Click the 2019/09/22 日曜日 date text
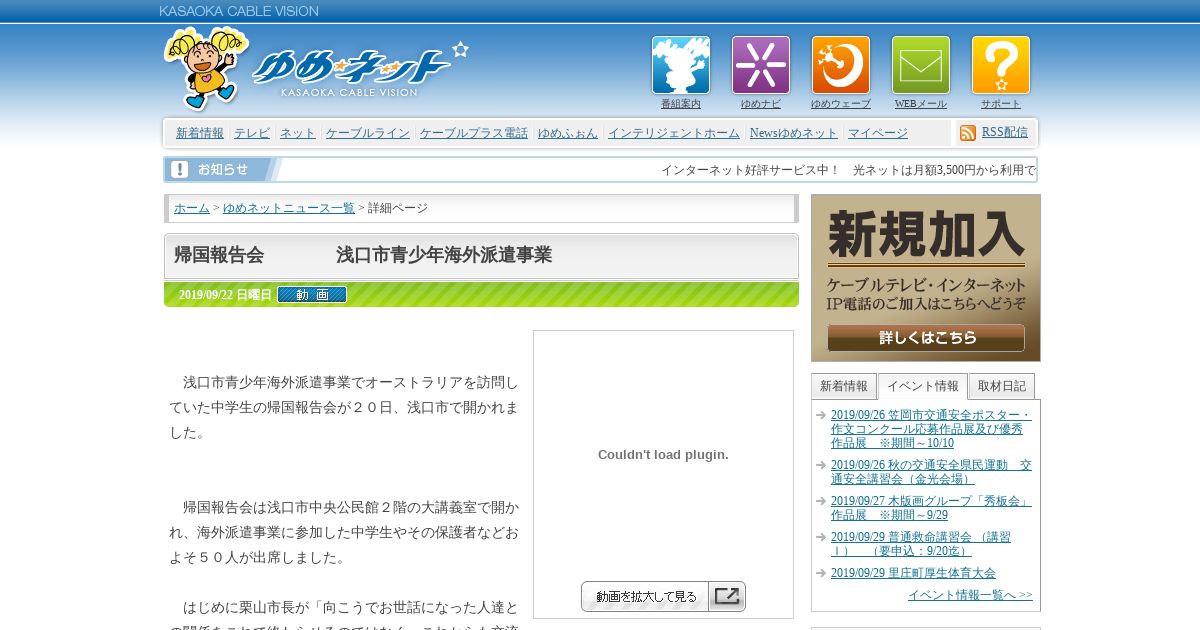The image size is (1200, 630). point(225,295)
